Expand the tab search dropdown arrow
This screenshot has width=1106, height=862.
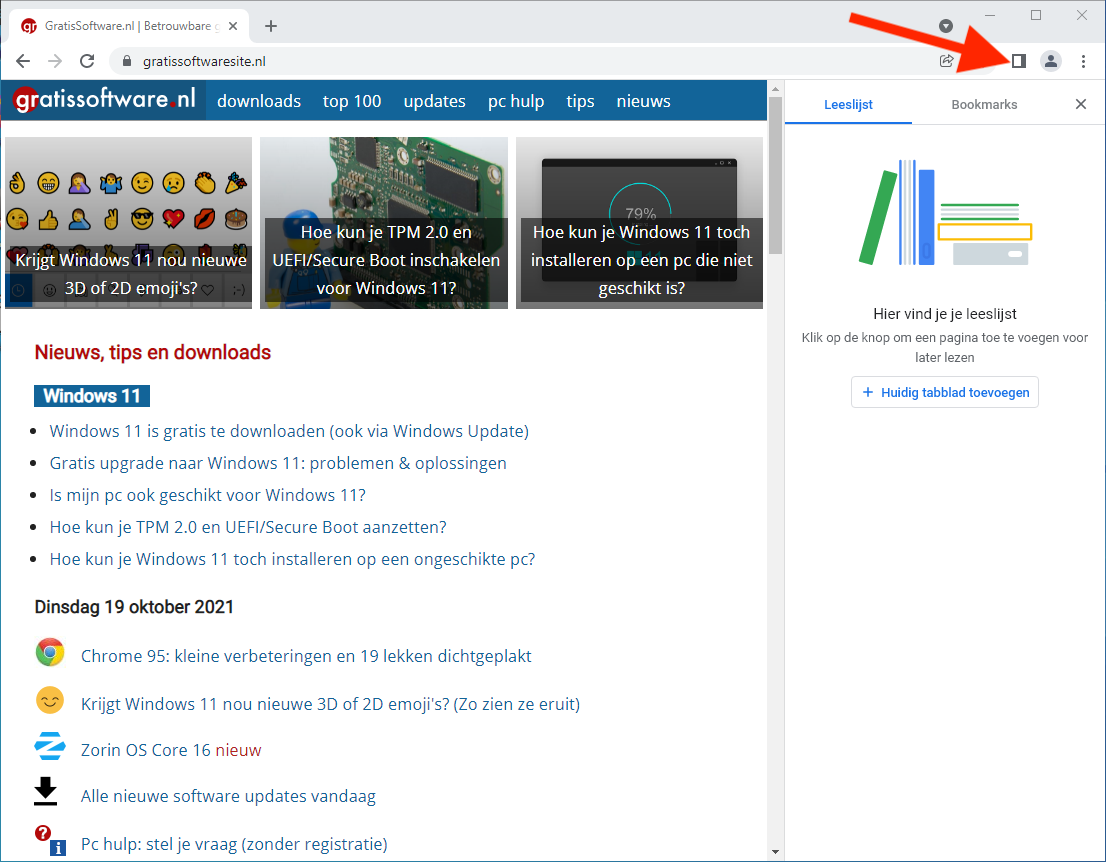[x=946, y=26]
